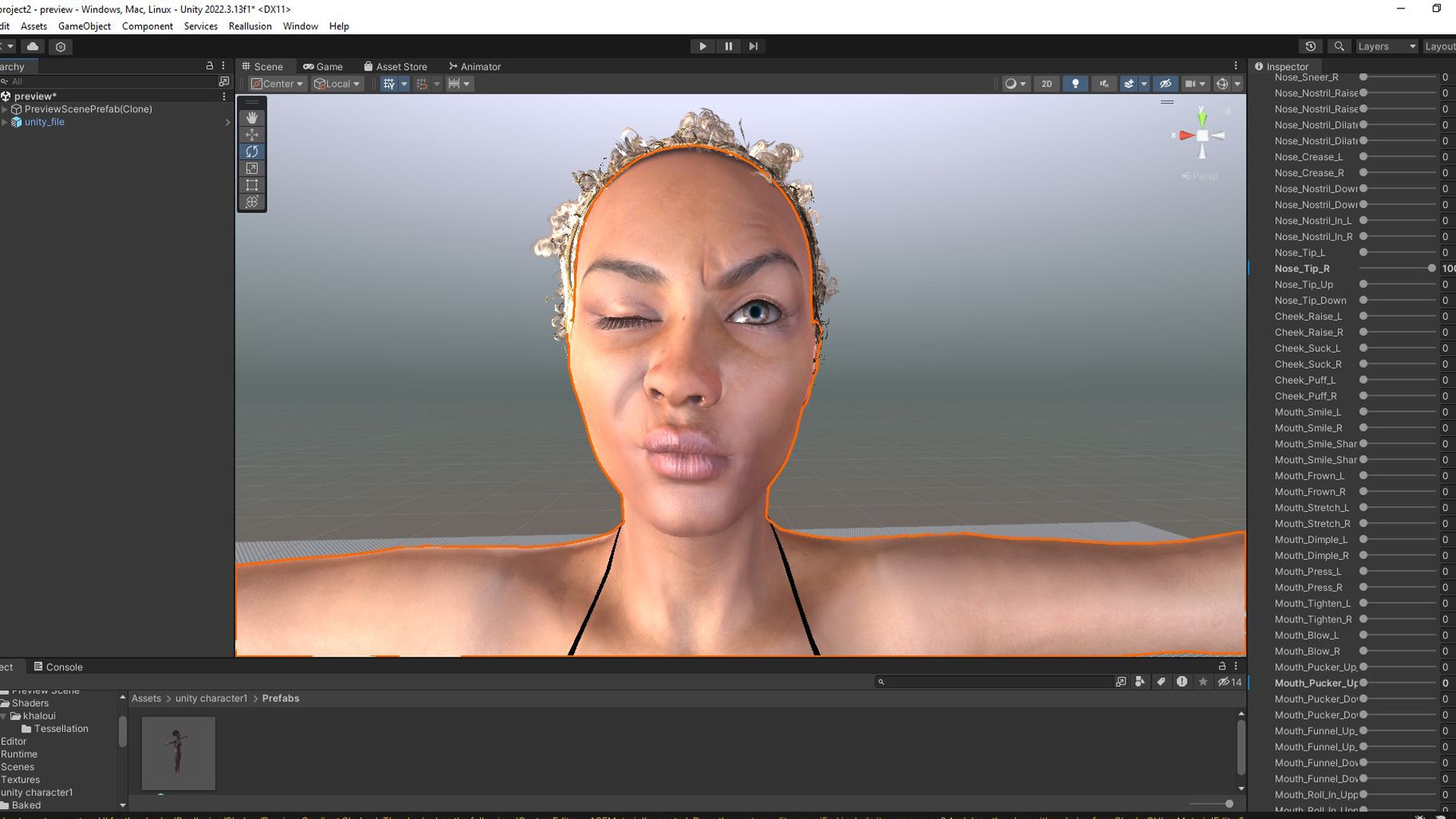Open the Scene view options menu
Screen dimensions: 1456x819
[x=1235, y=66]
